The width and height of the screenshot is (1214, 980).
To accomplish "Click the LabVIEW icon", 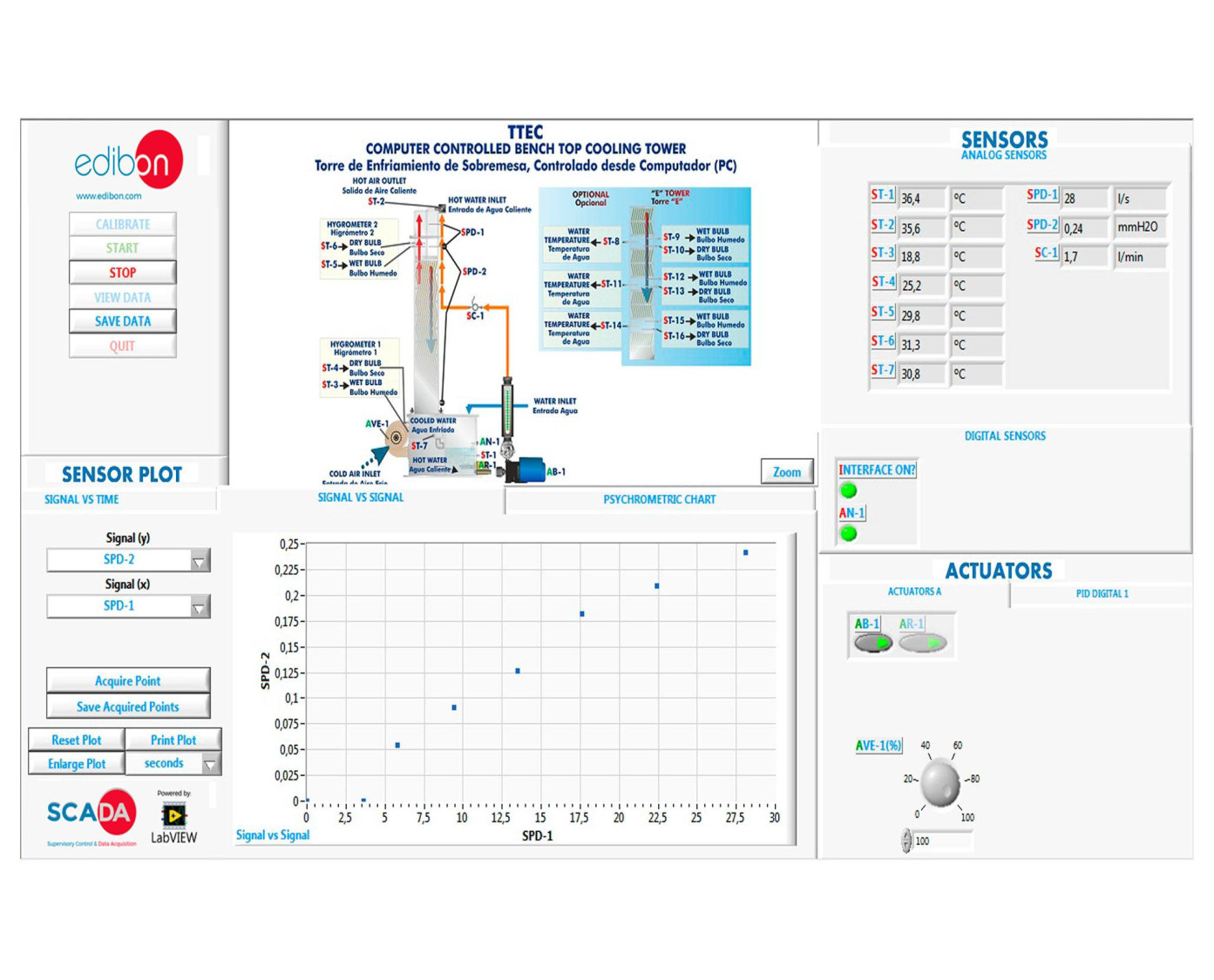I will coord(173,815).
